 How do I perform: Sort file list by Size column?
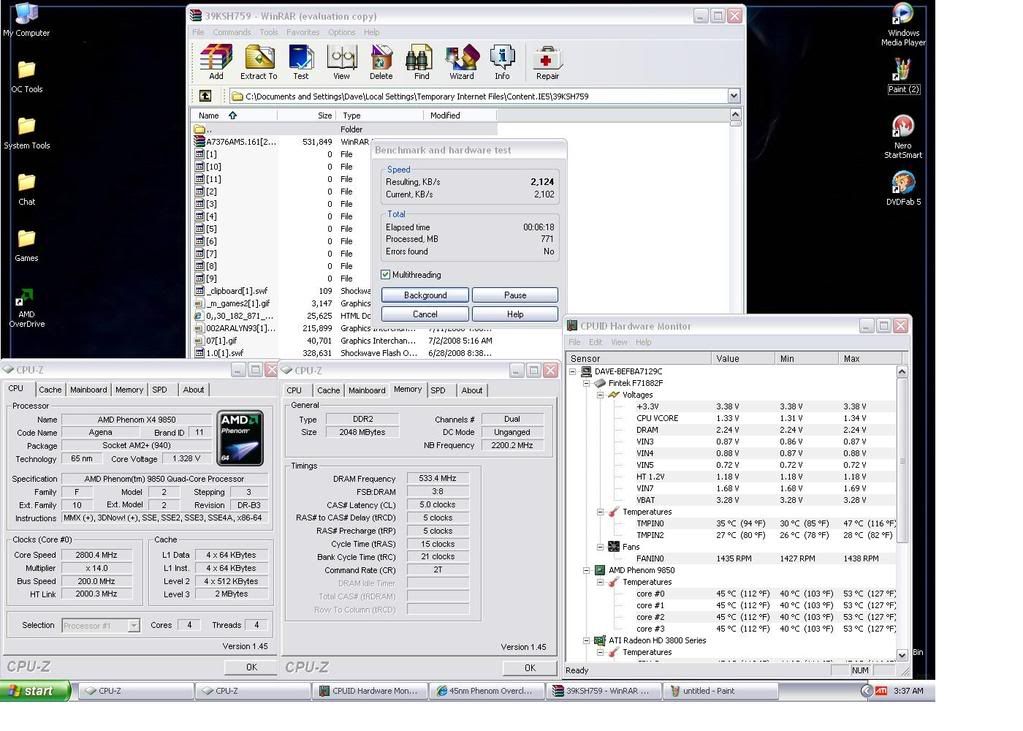(307, 116)
